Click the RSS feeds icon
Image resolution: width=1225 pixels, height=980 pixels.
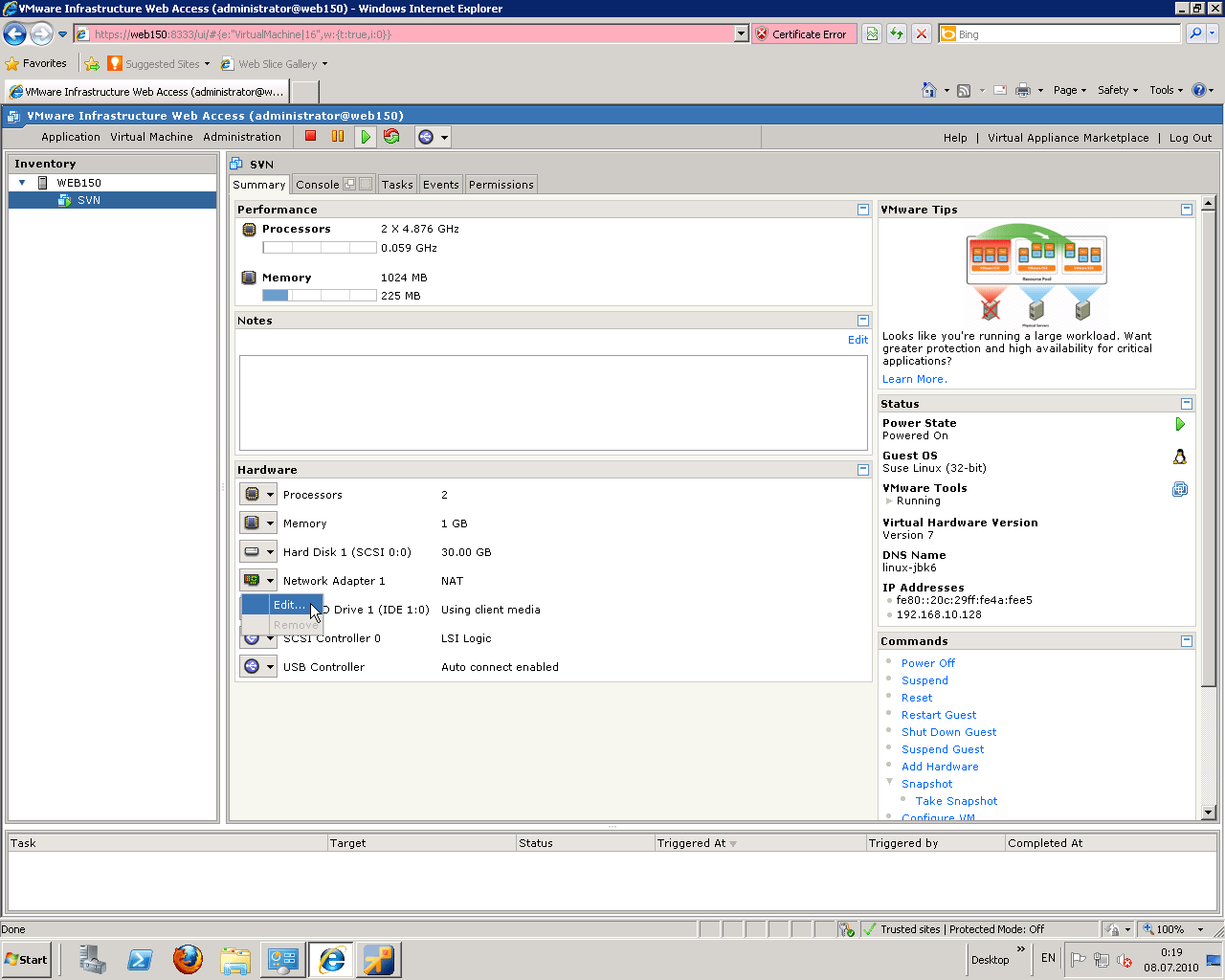[964, 91]
